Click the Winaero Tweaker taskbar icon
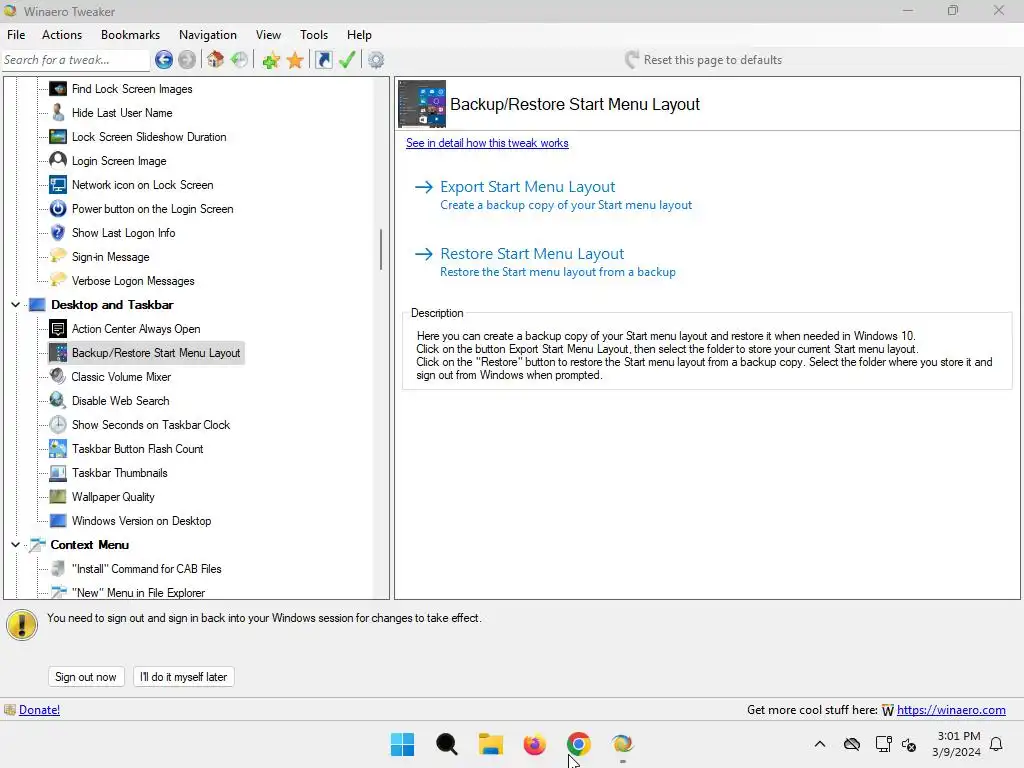Screen dimensions: 1024x768 (x=622, y=744)
